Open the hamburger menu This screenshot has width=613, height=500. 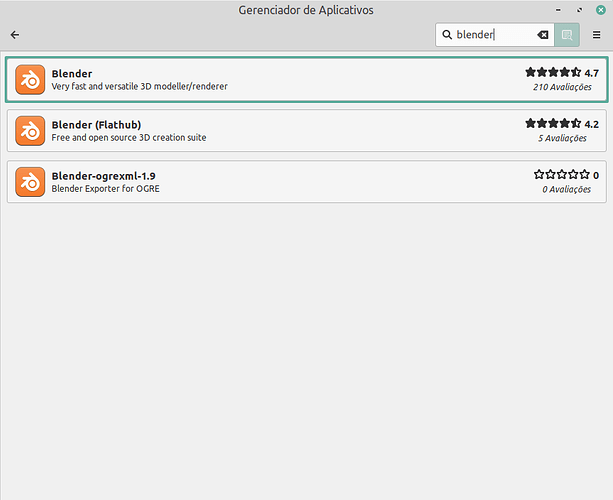(596, 35)
